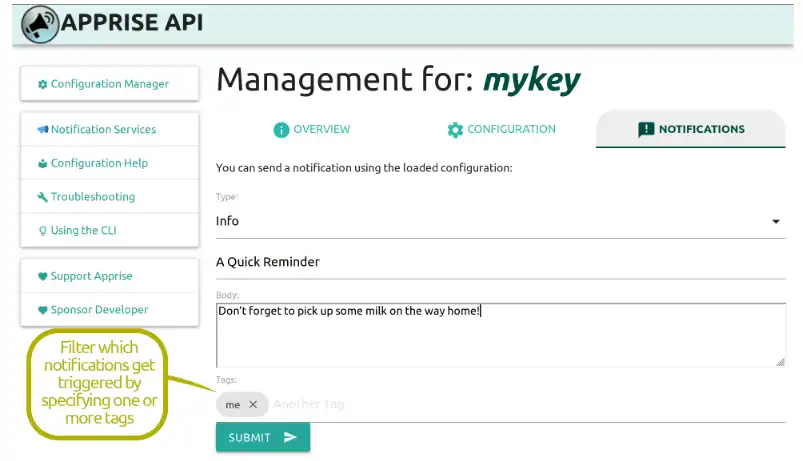Open Configuration Help page
The height and width of the screenshot is (461, 803).
point(110,163)
